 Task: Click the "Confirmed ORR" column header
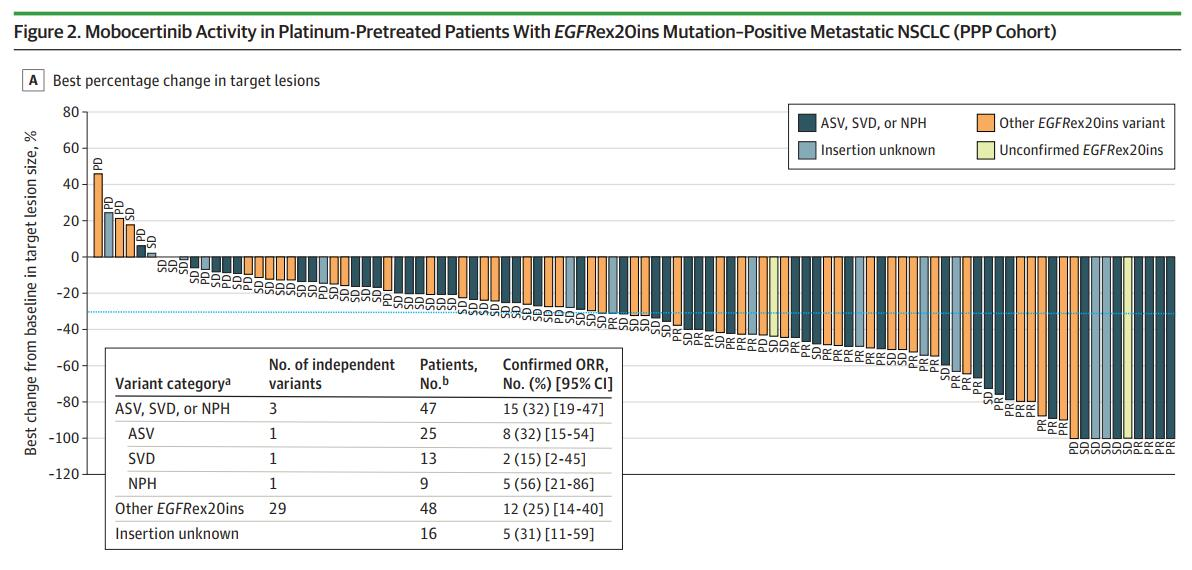coord(558,374)
